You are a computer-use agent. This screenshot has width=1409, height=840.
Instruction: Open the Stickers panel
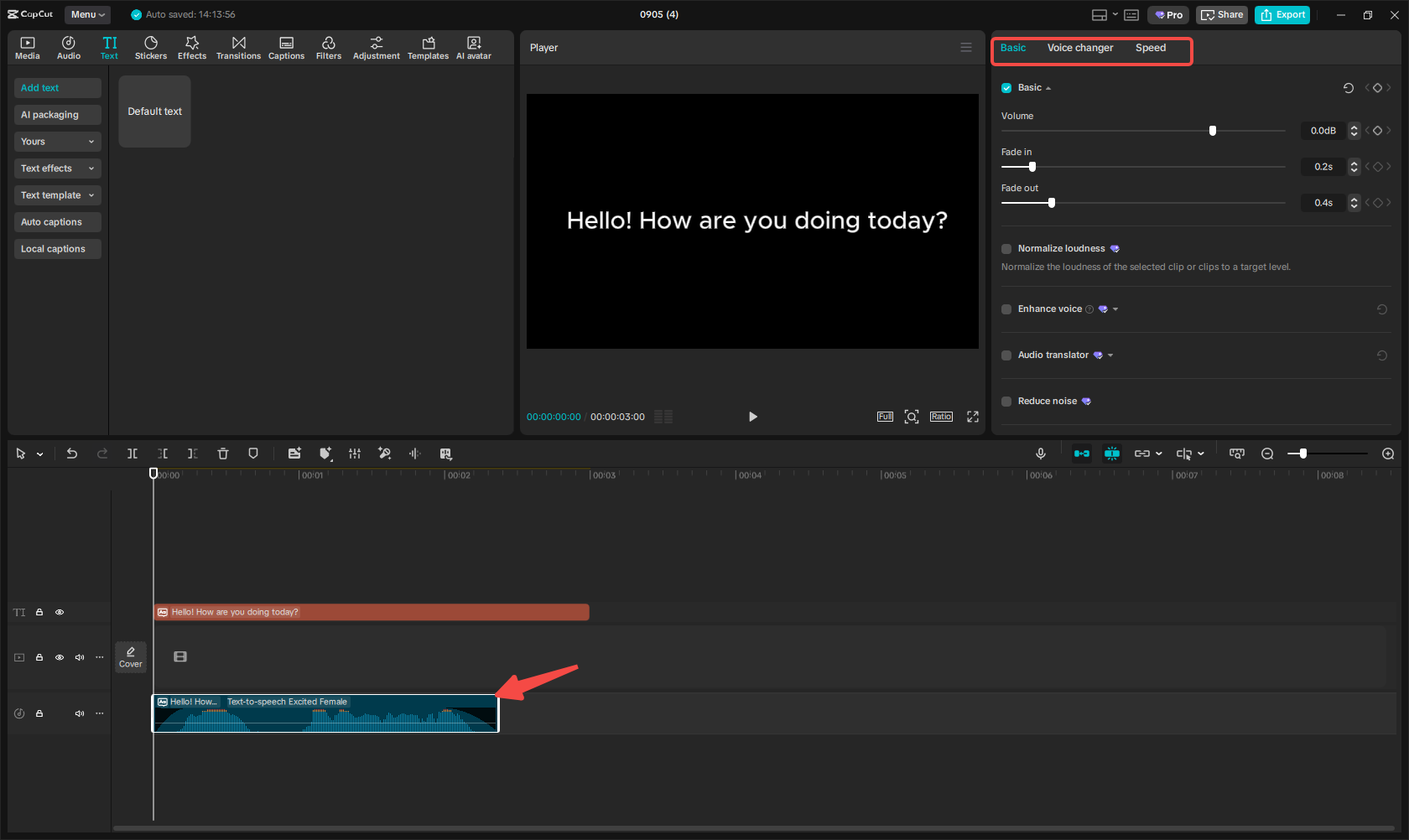(151, 48)
